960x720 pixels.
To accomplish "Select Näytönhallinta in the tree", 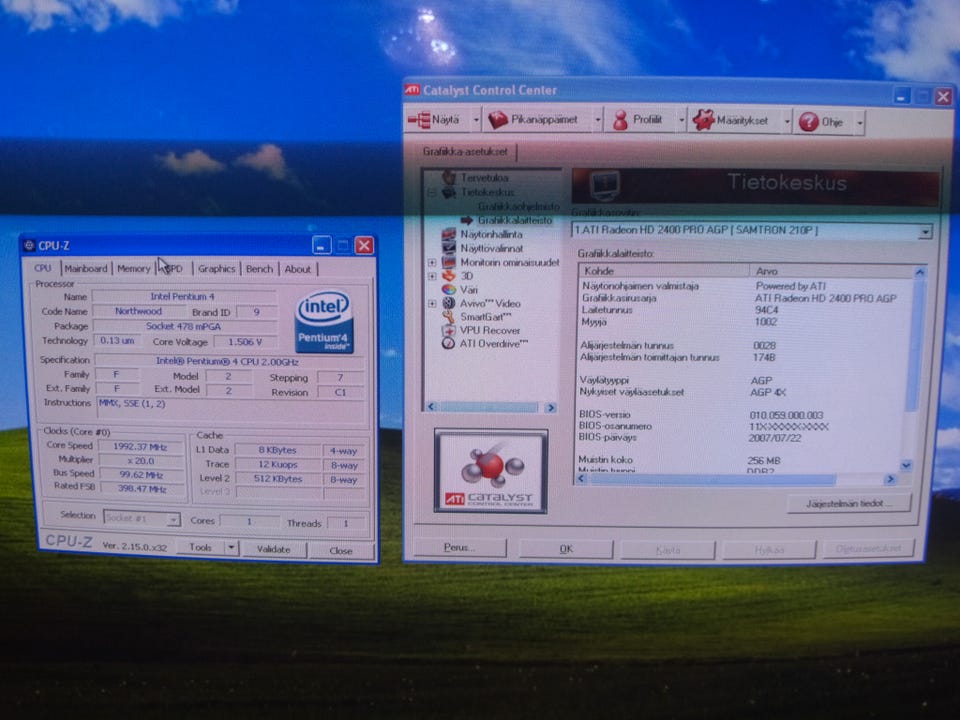I will pos(491,234).
